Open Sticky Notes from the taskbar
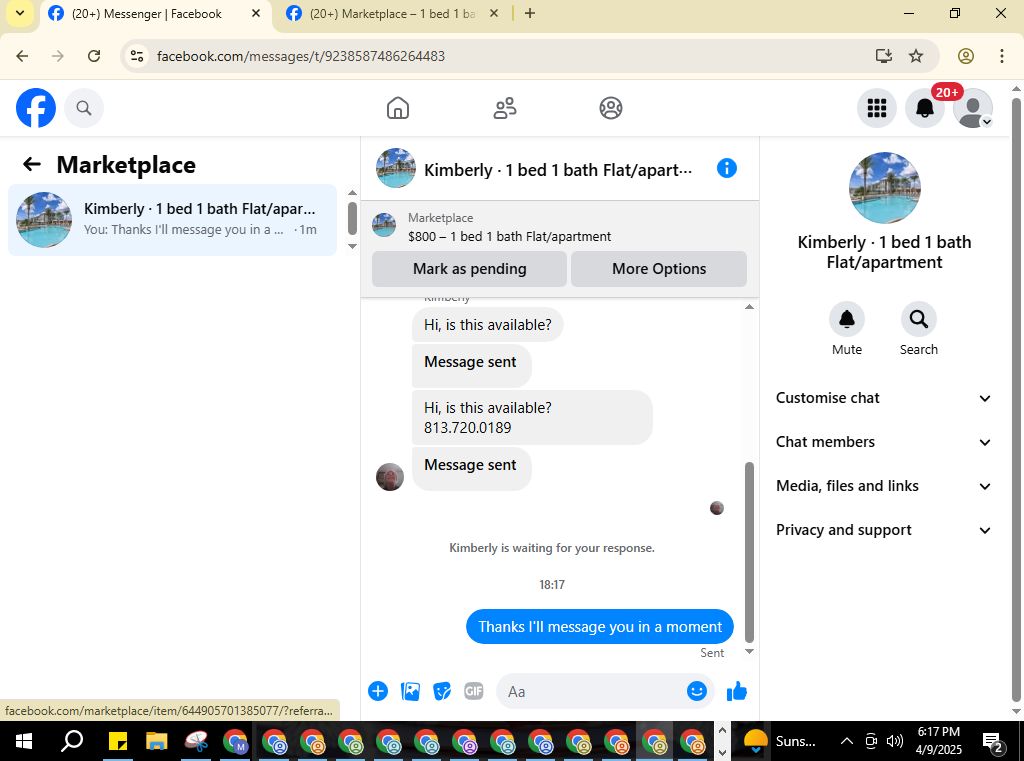The image size is (1024, 761). point(118,741)
